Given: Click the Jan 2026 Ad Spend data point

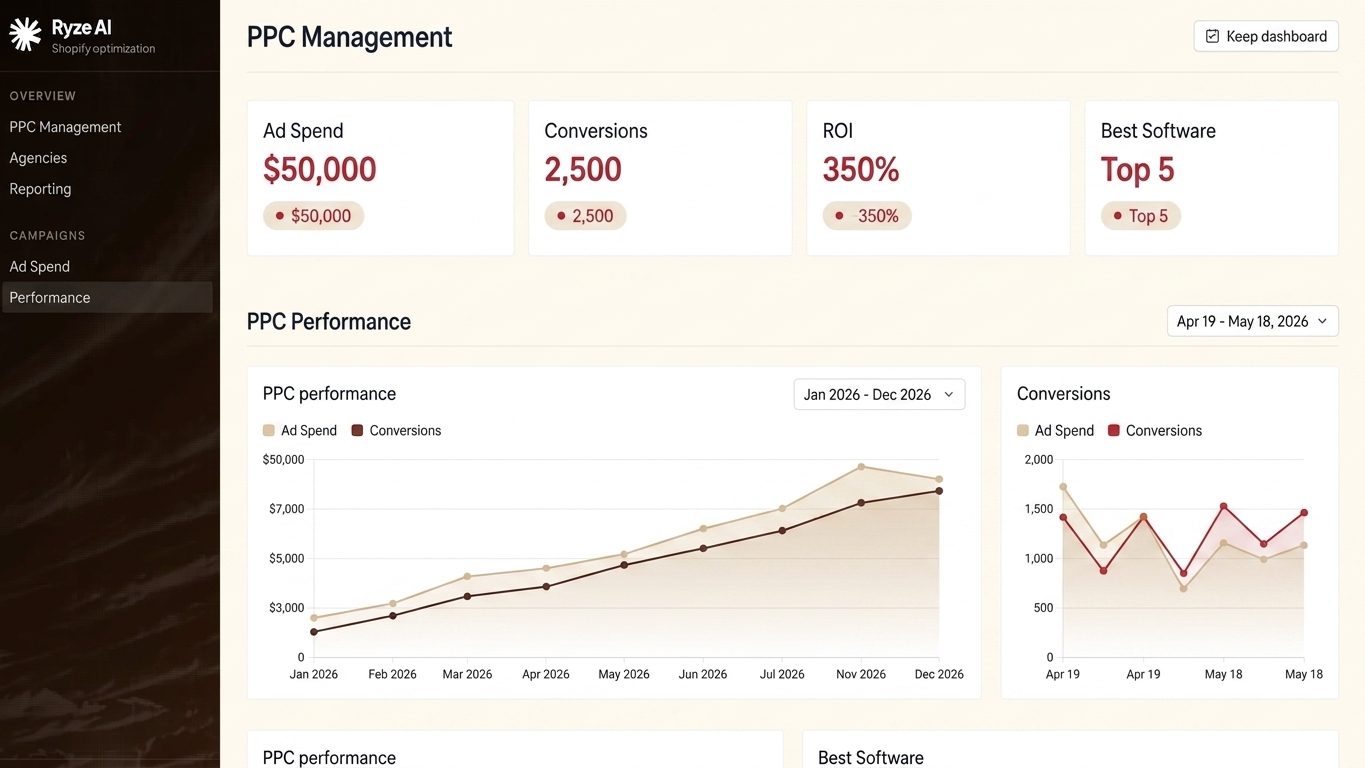Looking at the screenshot, I should point(314,618).
